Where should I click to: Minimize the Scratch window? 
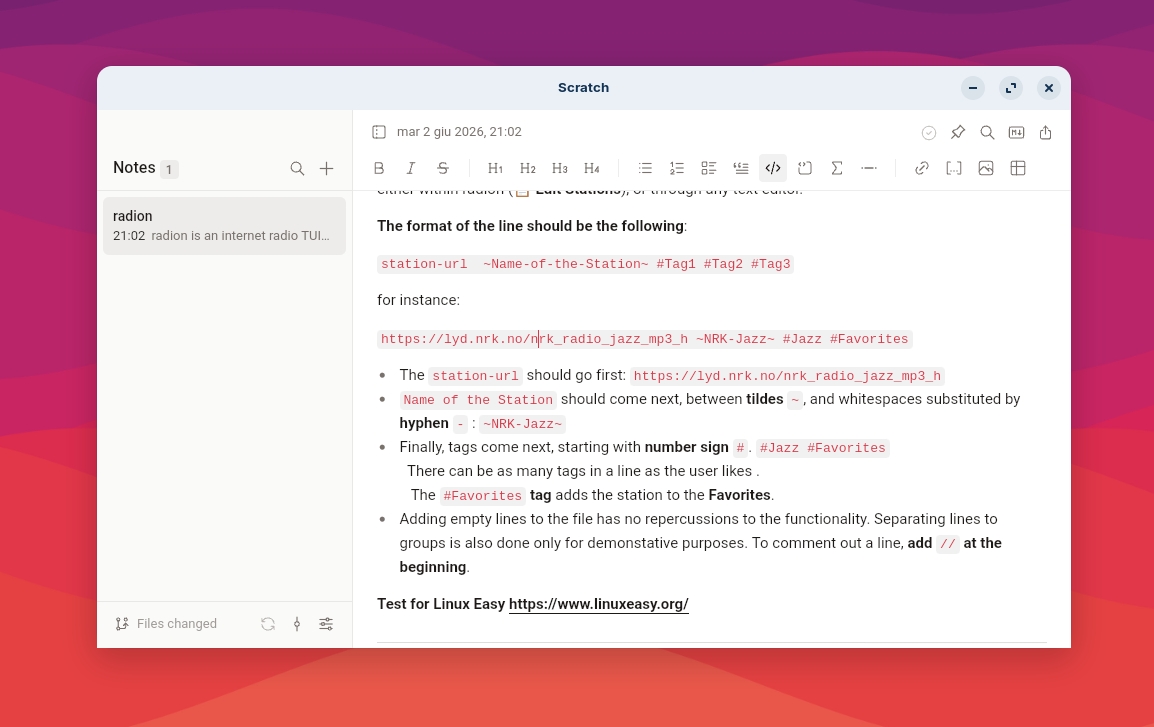point(973,88)
